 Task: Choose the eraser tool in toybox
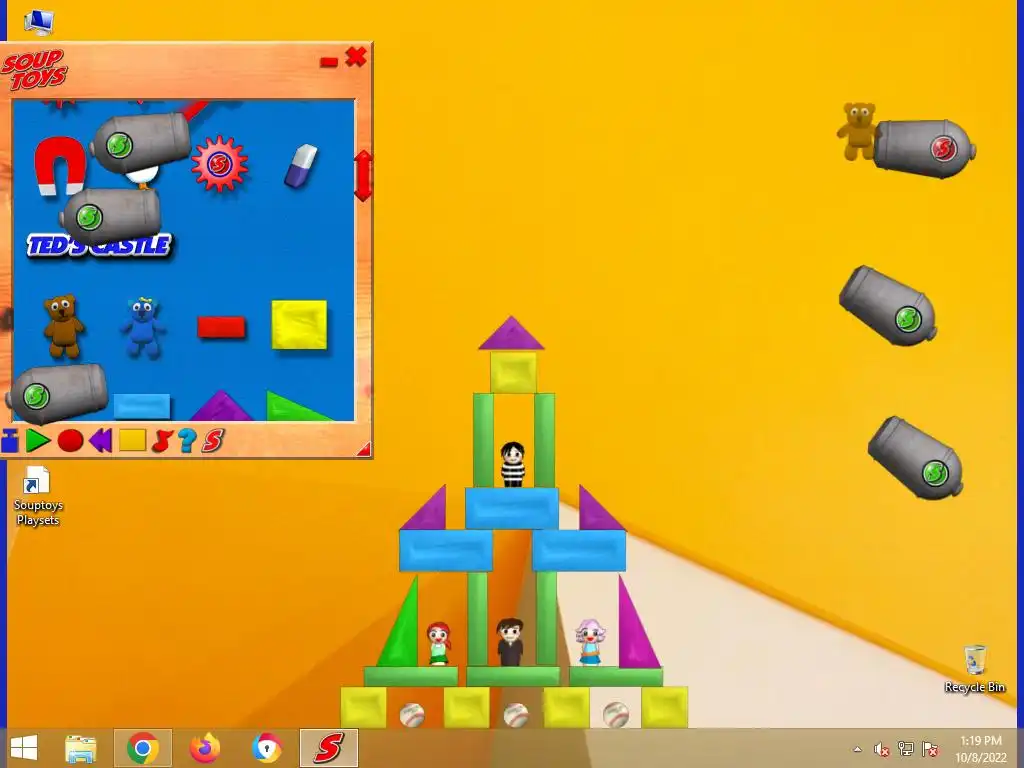pyautogui.click(x=301, y=166)
